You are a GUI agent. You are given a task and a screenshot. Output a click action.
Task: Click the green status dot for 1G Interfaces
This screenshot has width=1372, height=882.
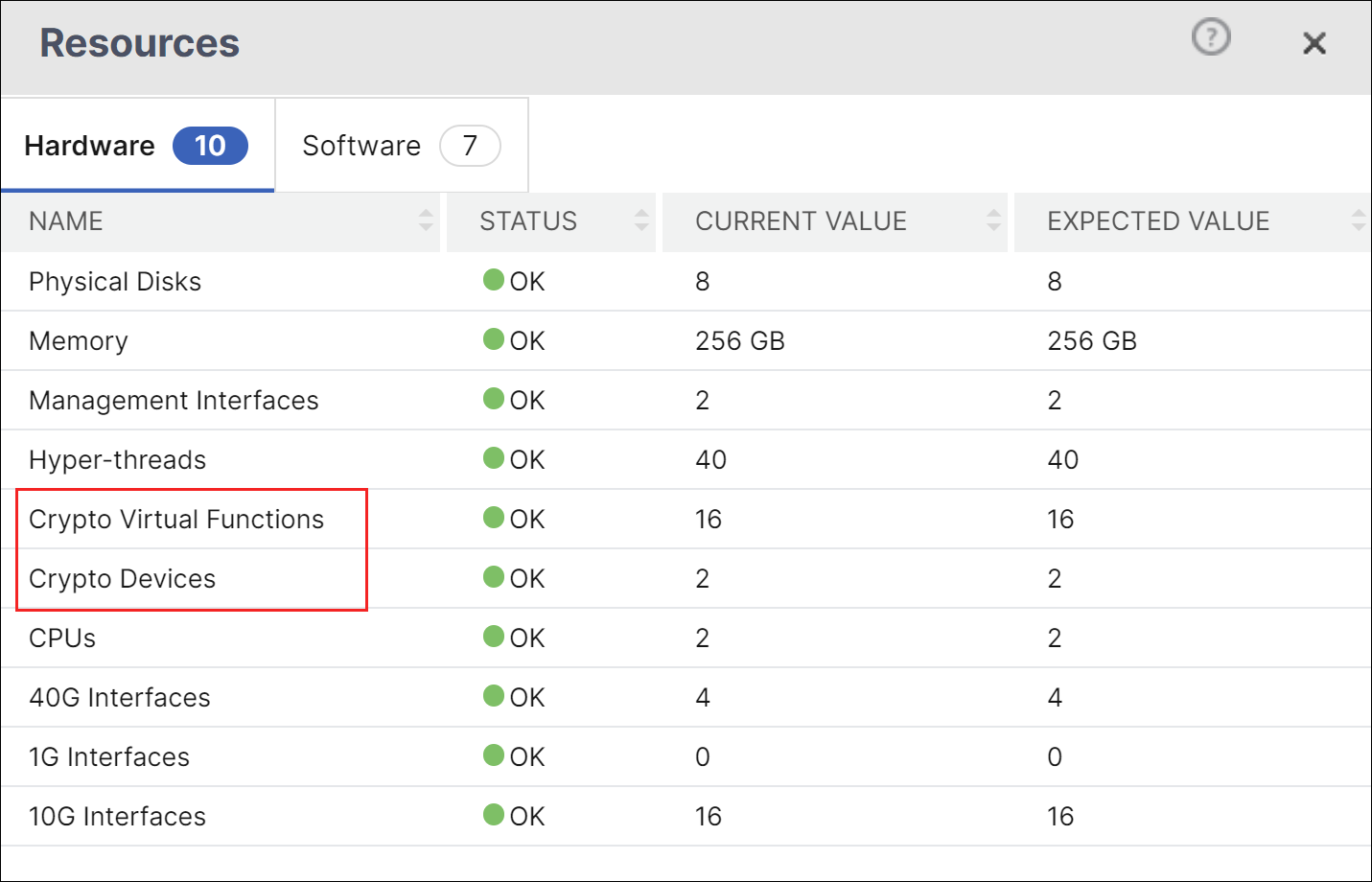(494, 755)
